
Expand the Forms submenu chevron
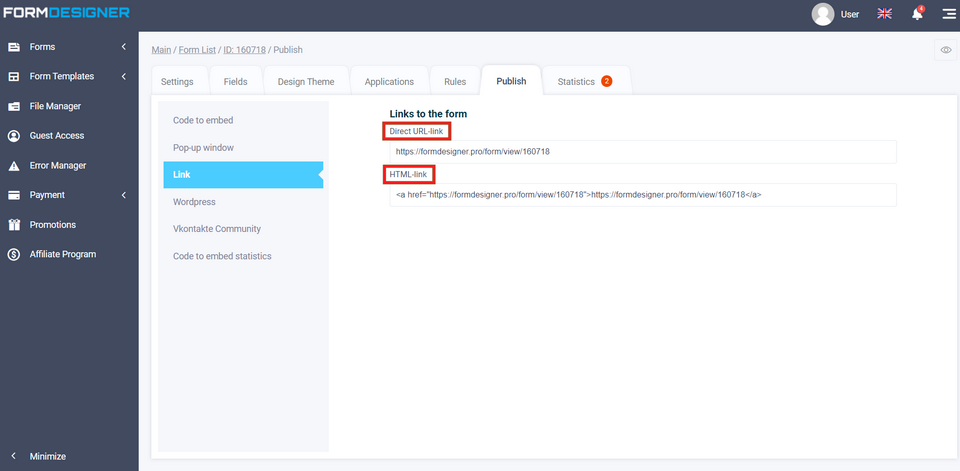(123, 47)
